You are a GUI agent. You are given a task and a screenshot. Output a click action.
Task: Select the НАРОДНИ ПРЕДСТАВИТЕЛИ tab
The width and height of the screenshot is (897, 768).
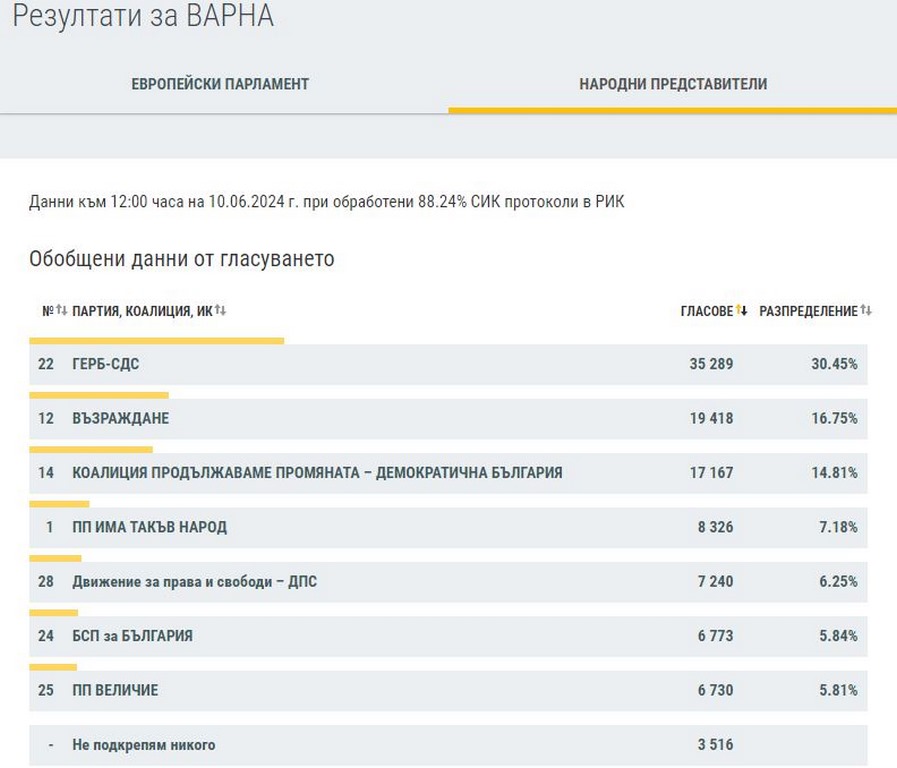click(672, 84)
